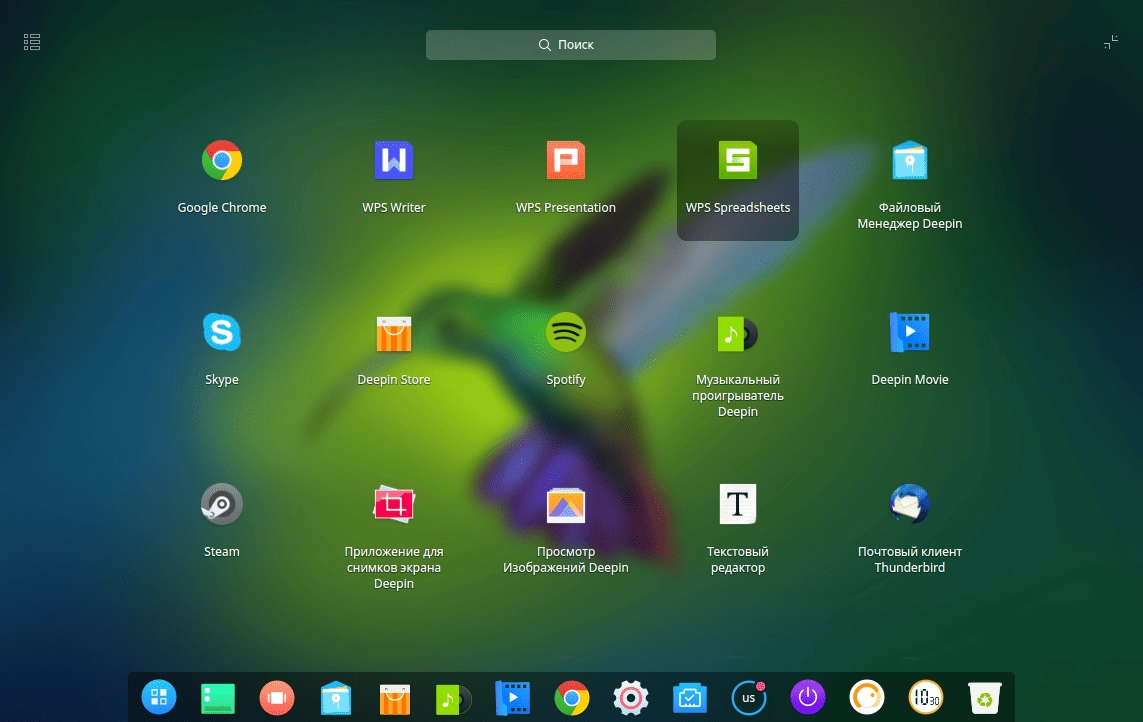Open the music player from the dock

click(x=453, y=699)
